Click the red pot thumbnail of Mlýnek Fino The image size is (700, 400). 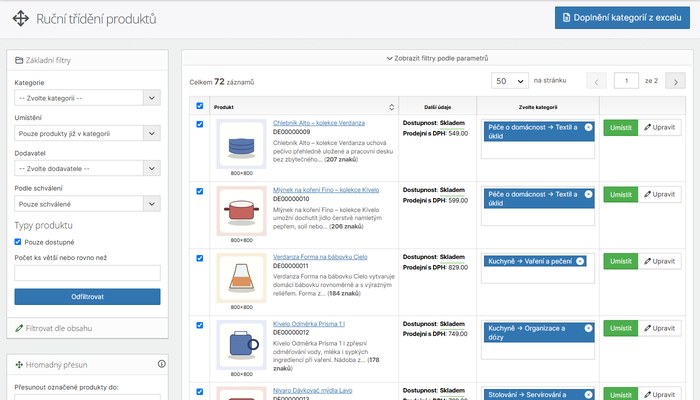point(242,211)
